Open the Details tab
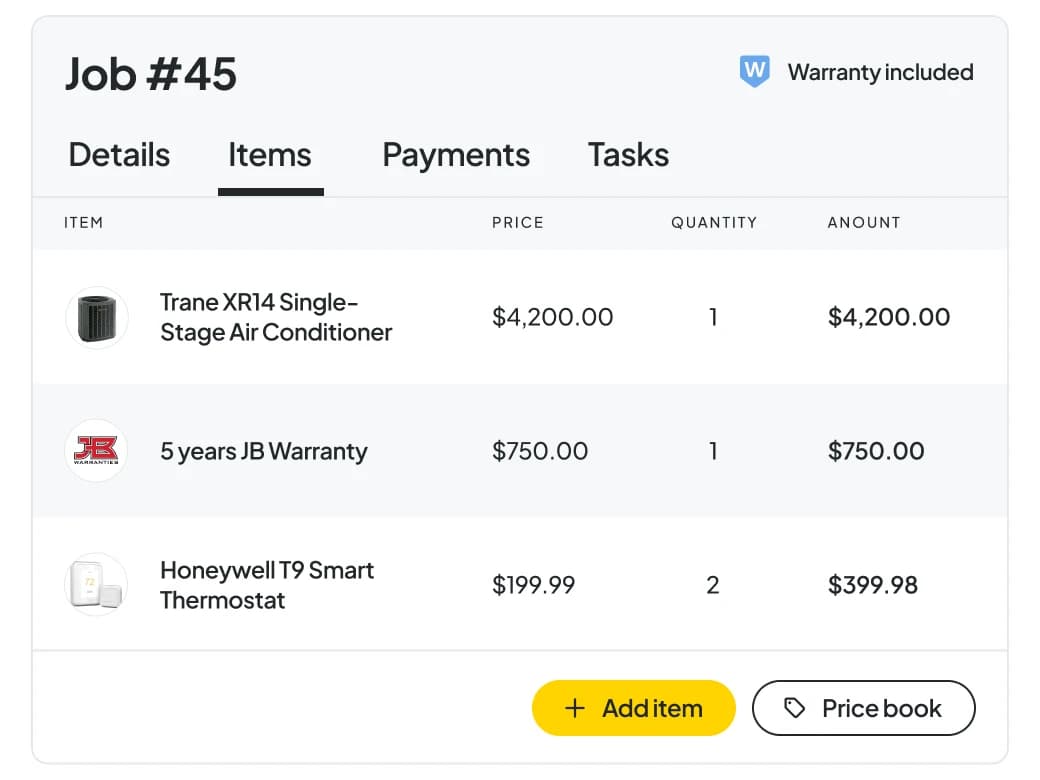The height and width of the screenshot is (780, 1040). pyautogui.click(x=119, y=155)
